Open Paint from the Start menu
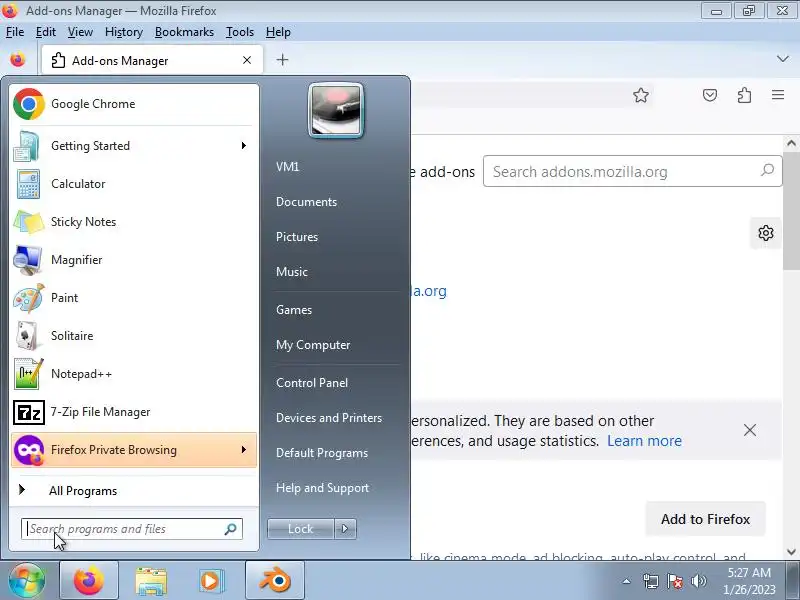800x600 pixels. click(134, 298)
